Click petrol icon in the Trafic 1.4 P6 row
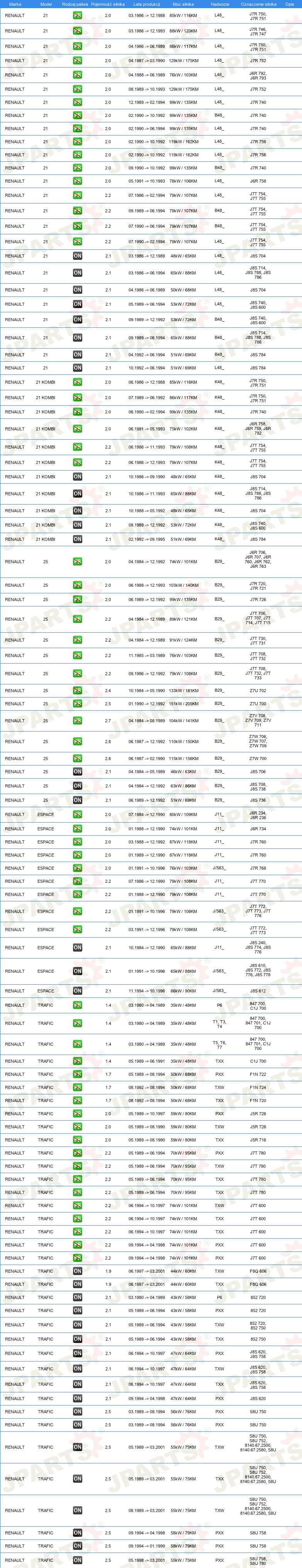302x1568 pixels. (77, 1005)
